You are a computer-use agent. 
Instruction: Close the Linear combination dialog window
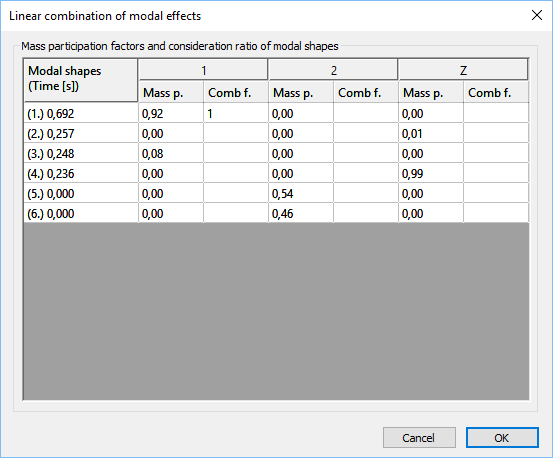click(x=537, y=15)
